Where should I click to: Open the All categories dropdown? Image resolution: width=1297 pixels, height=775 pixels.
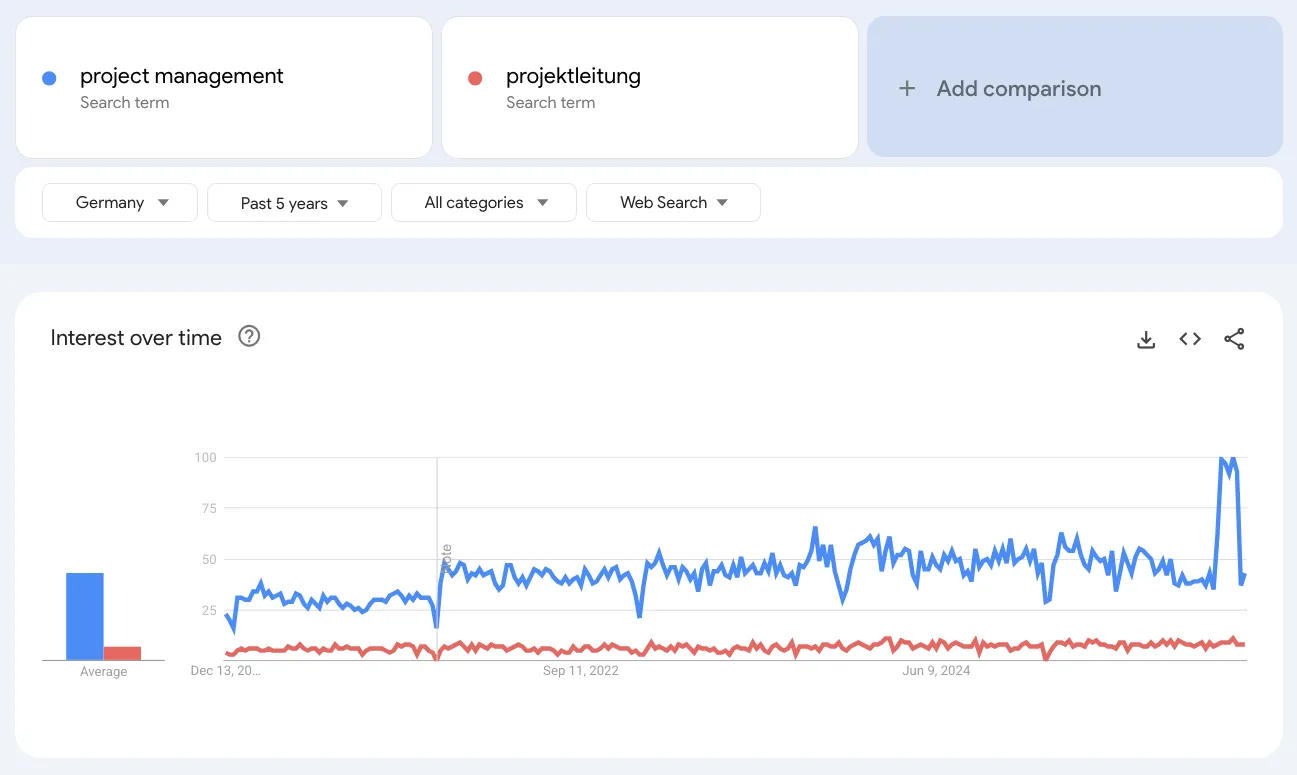pos(483,202)
